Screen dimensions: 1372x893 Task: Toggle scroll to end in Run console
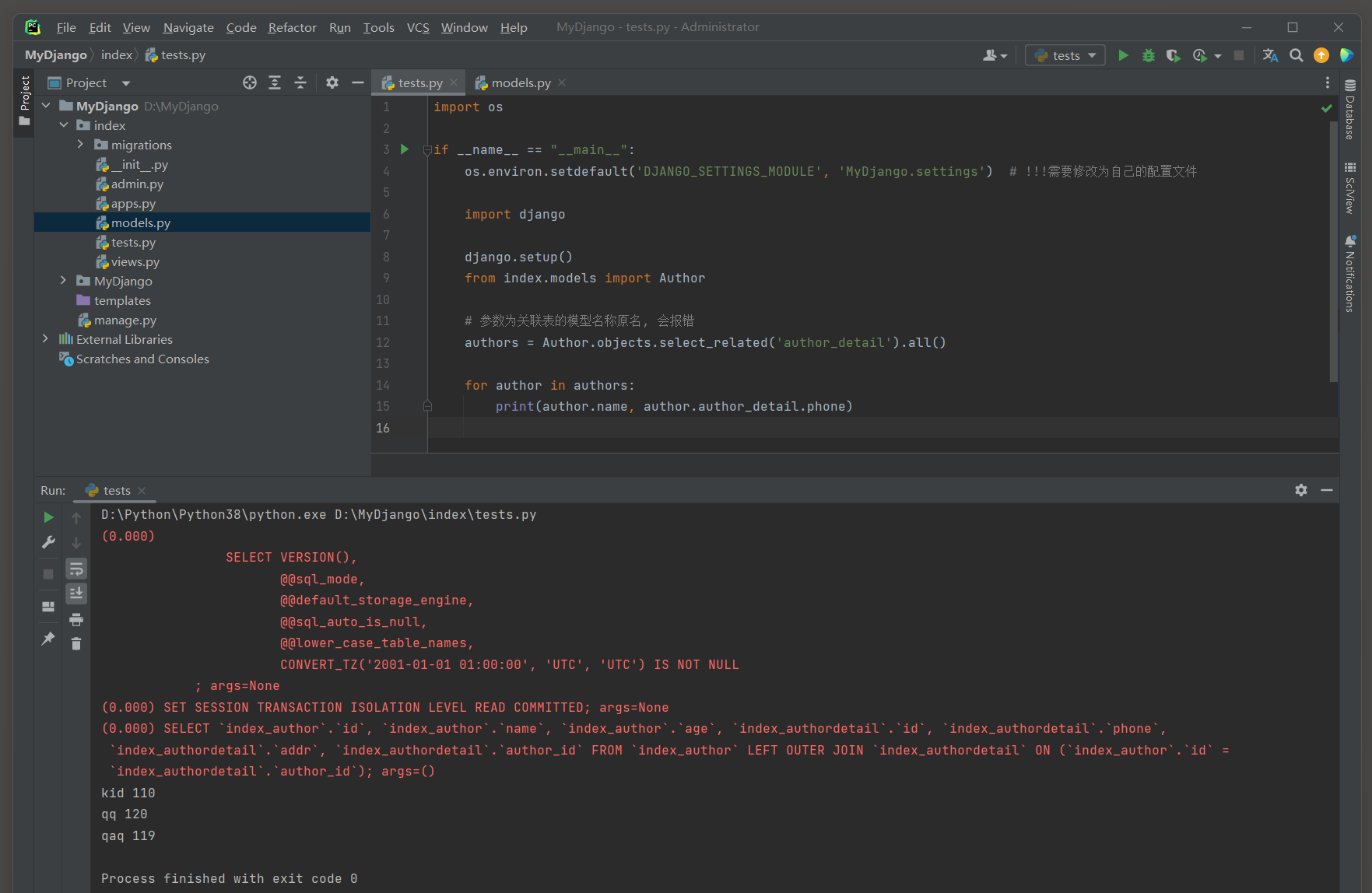(76, 594)
